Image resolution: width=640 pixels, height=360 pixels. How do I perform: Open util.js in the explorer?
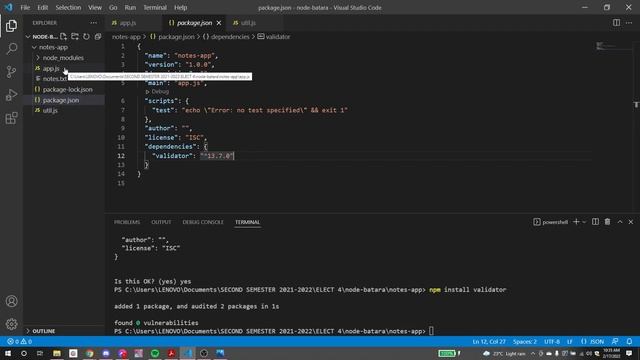pos(50,111)
